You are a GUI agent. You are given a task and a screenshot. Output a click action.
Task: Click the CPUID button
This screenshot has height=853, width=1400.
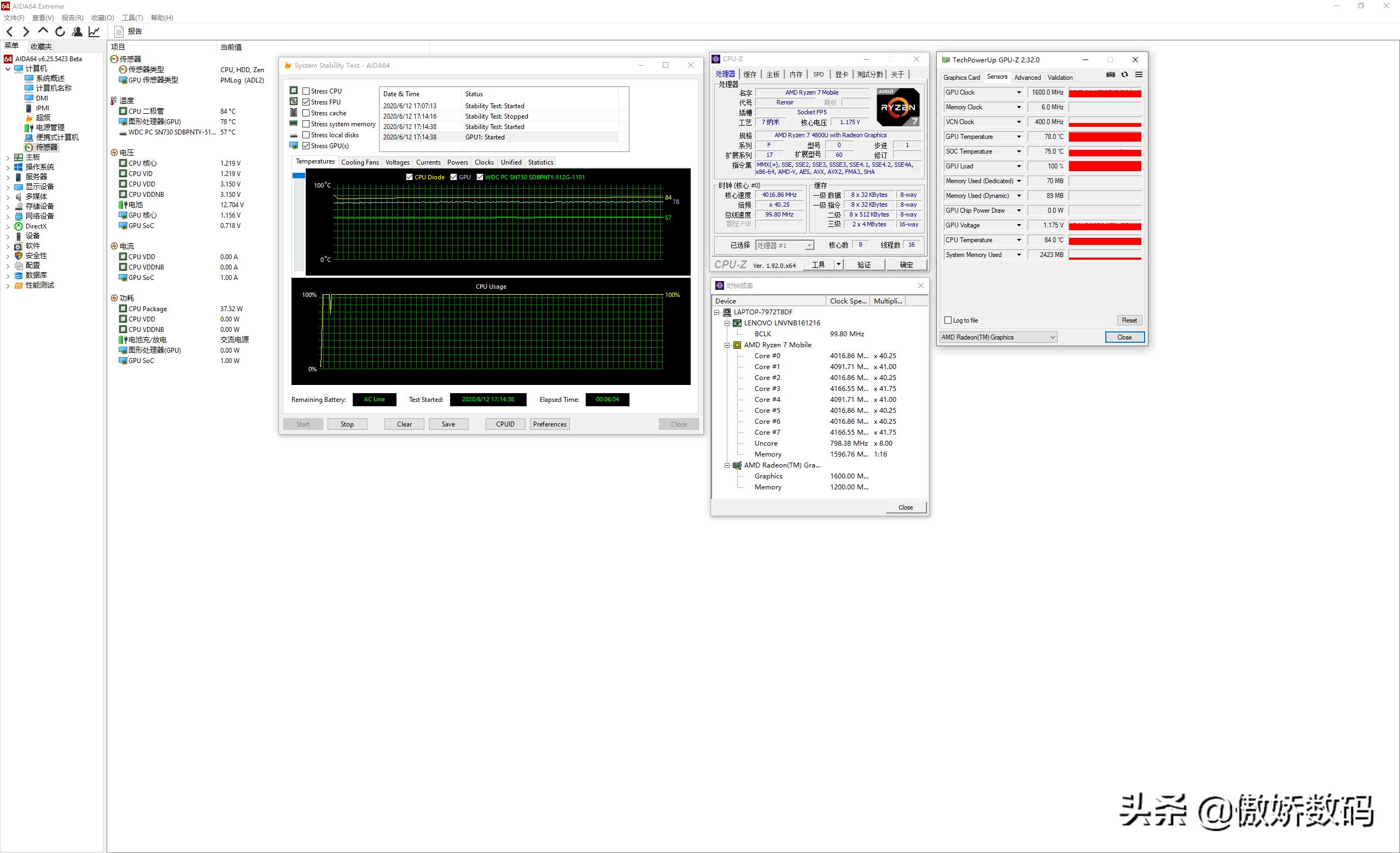click(x=505, y=424)
